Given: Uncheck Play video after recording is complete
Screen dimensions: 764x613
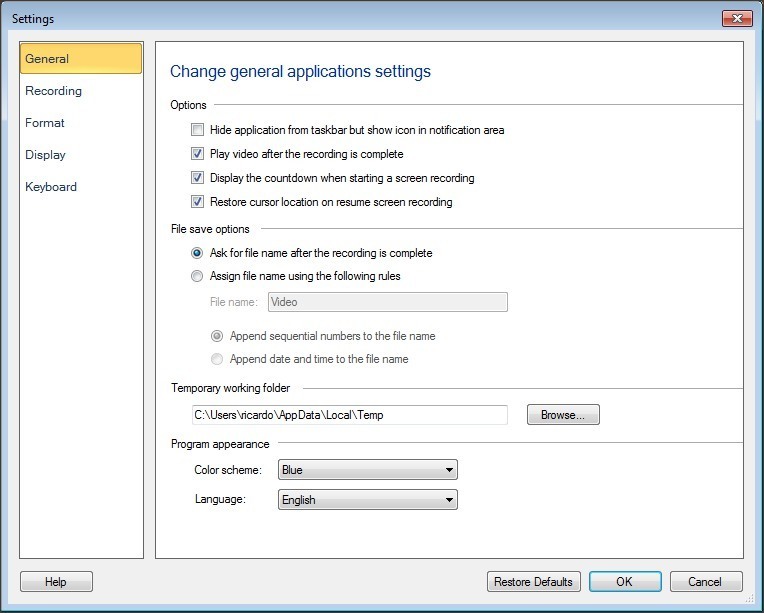Looking at the screenshot, I should [x=198, y=154].
